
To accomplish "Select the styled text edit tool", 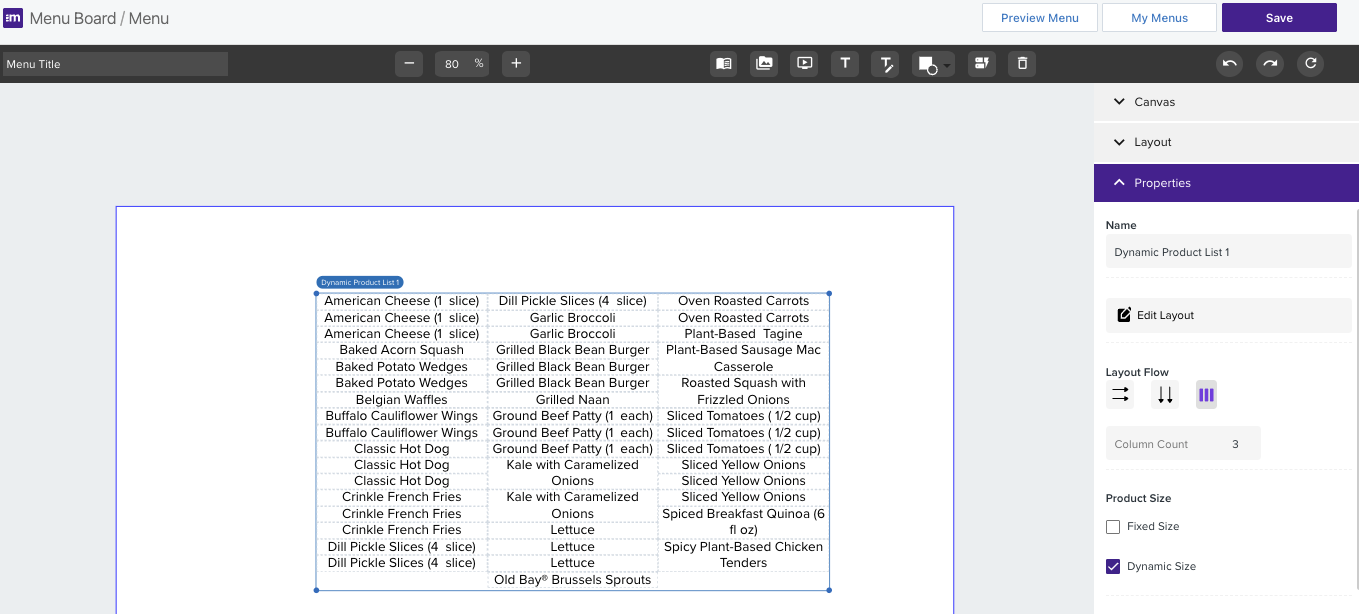I will (x=885, y=64).
